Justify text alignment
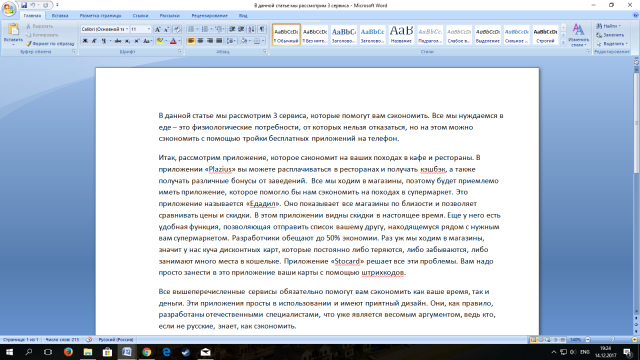This screenshot has width=640, height=360. [219, 41]
